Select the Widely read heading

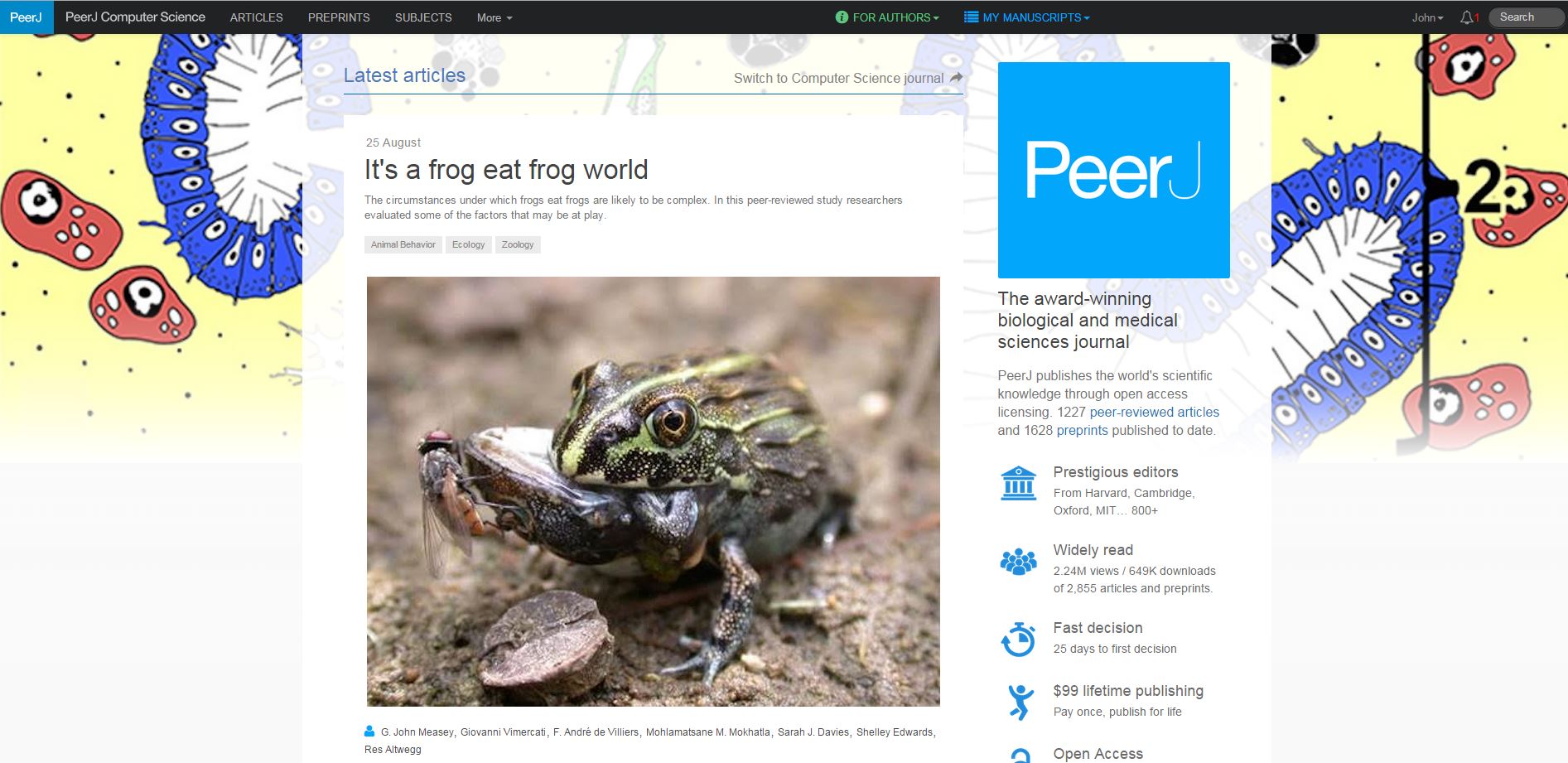coord(1093,550)
